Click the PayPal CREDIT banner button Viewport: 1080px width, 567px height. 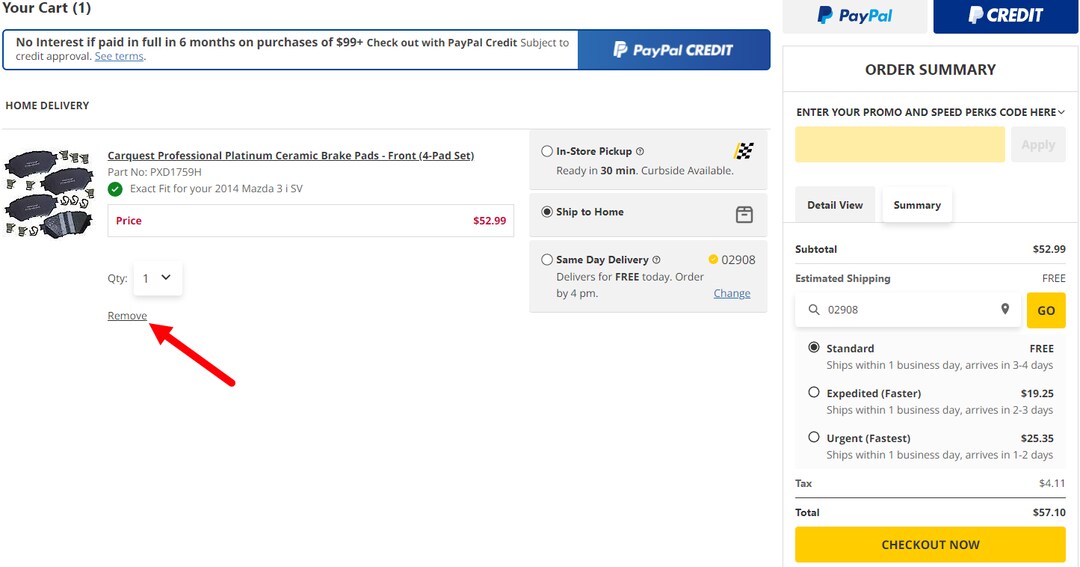click(674, 50)
